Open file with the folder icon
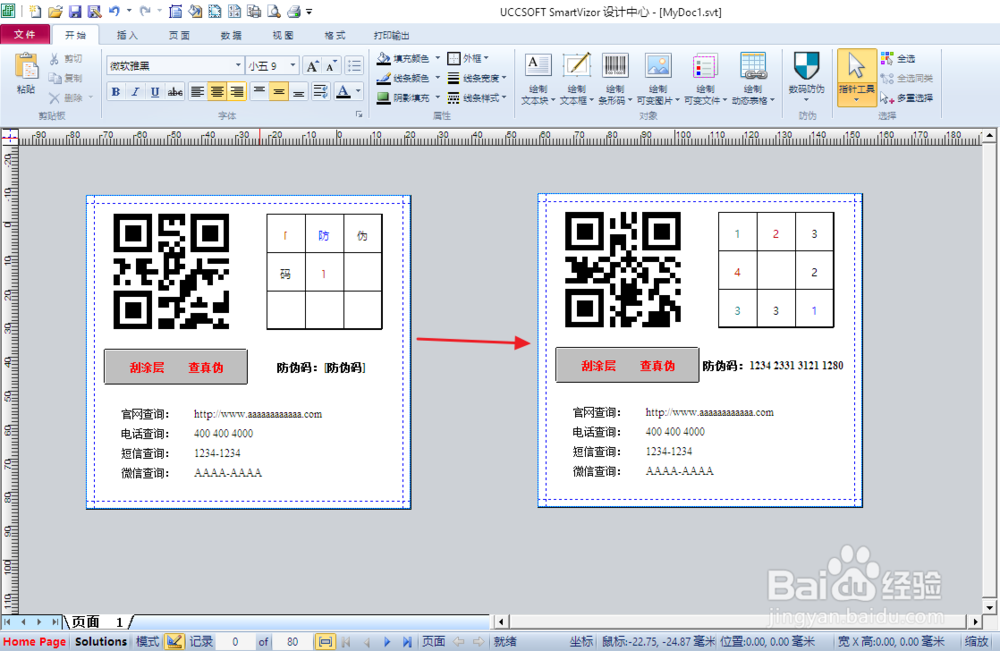The width and height of the screenshot is (1000, 651). pyautogui.click(x=55, y=11)
